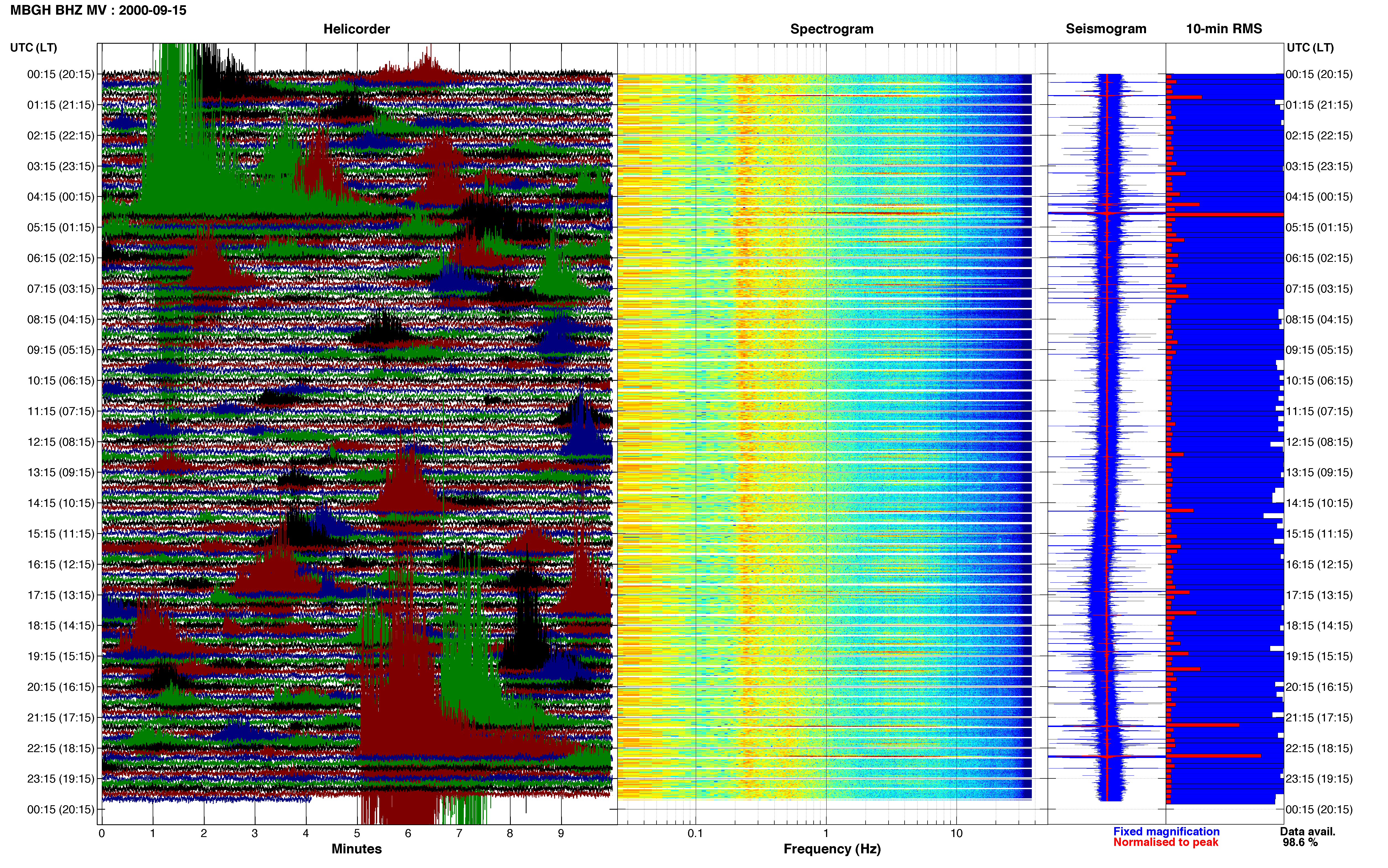Click the RMS-side 04:15 (00:15) time label
The image size is (1388, 868).
pos(1319,196)
